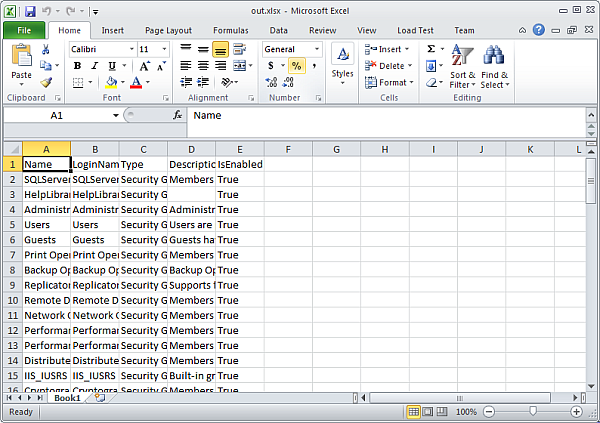
Task: Click the Copy icon
Action: [46, 65]
